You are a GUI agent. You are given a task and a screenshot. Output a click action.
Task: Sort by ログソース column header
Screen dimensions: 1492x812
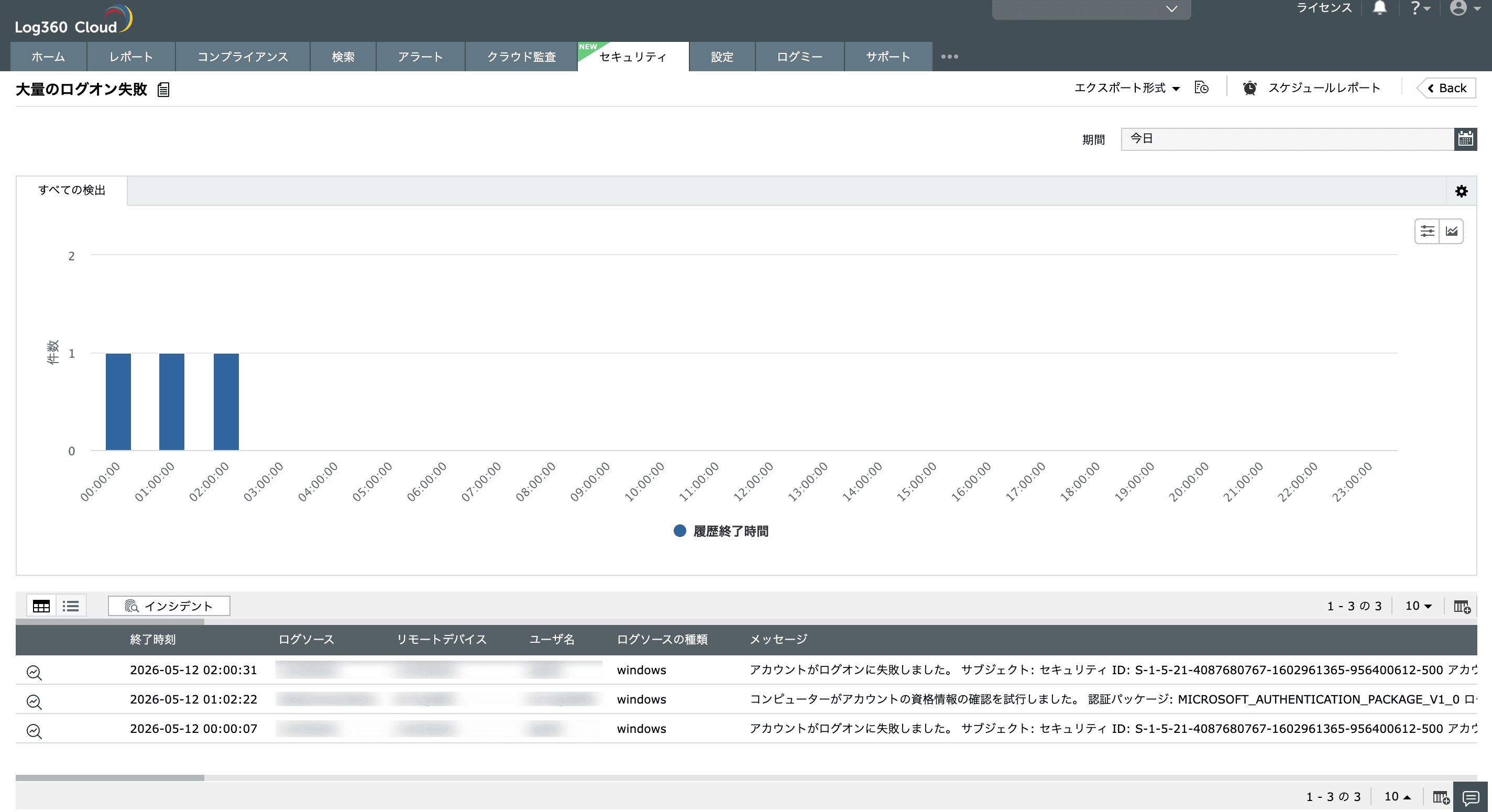coord(306,640)
